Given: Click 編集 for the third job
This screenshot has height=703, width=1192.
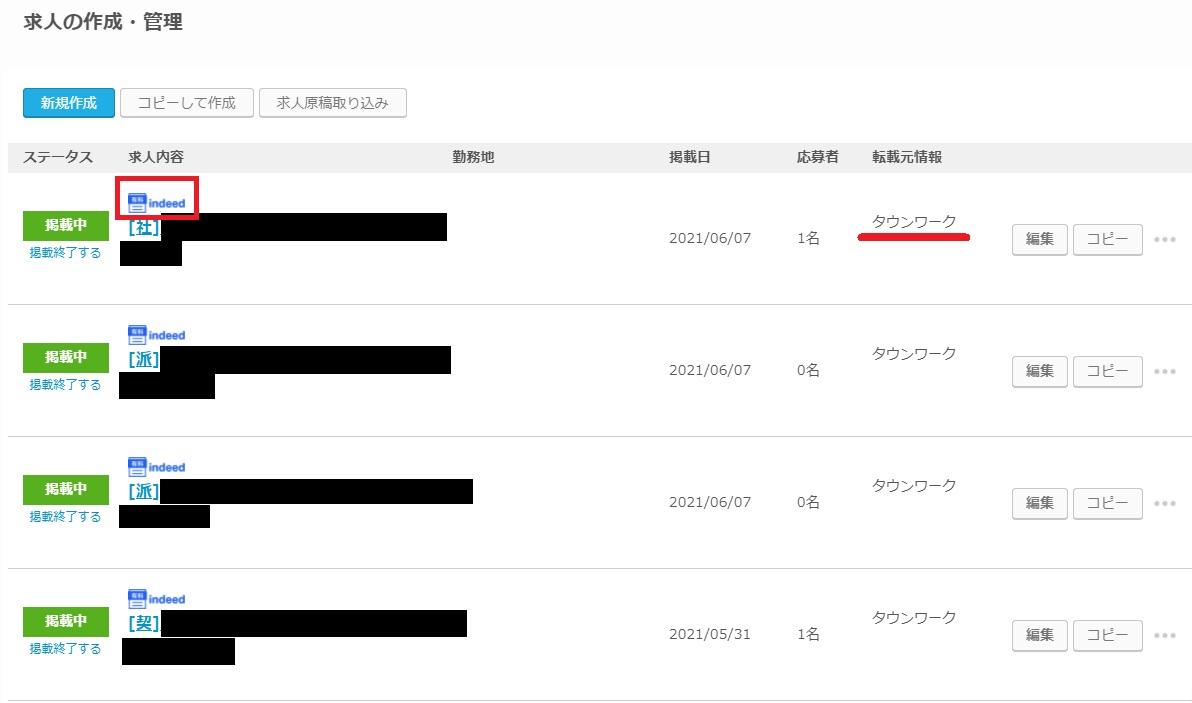Looking at the screenshot, I should (1040, 504).
